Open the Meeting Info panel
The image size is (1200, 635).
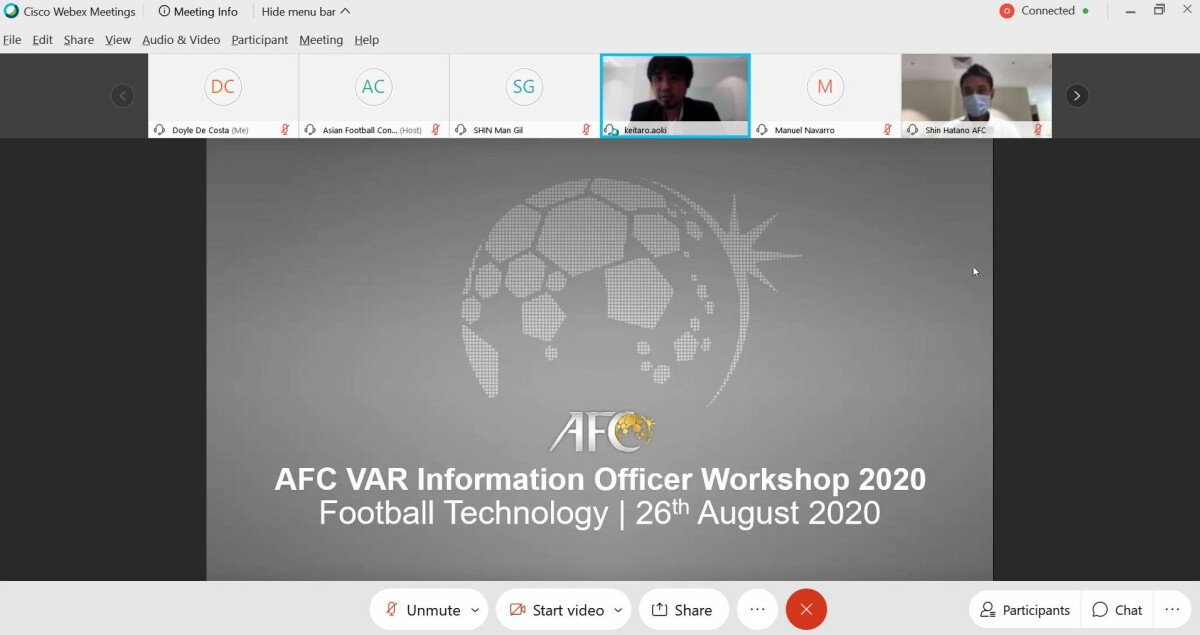198,12
